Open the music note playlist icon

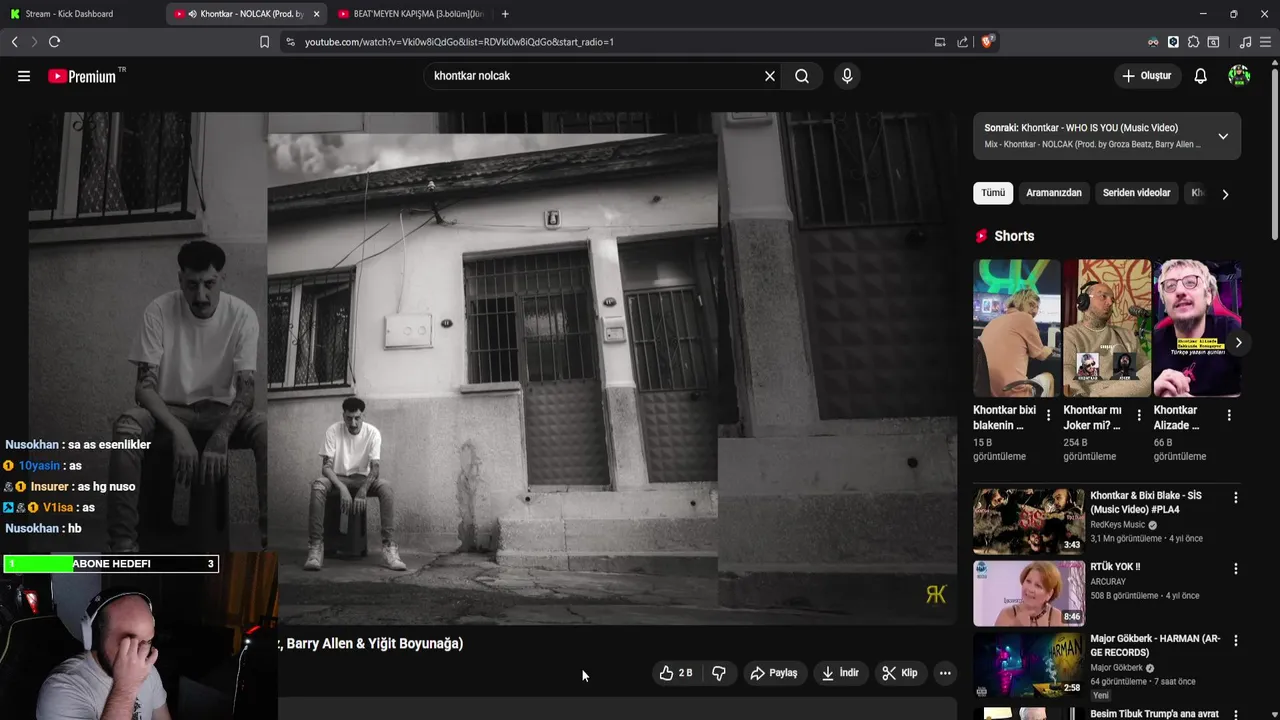1245,42
